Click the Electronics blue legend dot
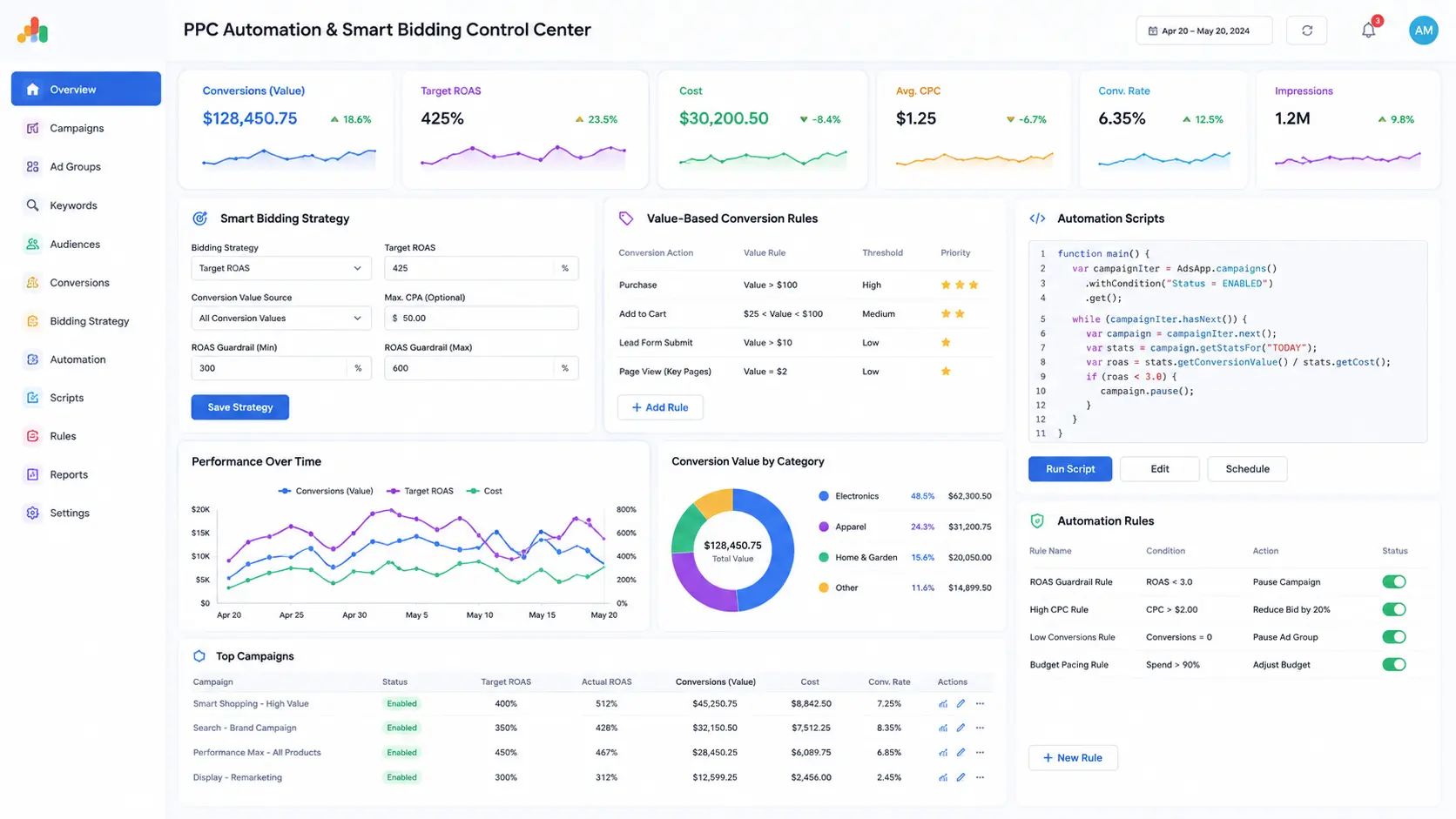Image resolution: width=1456 pixels, height=819 pixels. pyautogui.click(x=824, y=496)
